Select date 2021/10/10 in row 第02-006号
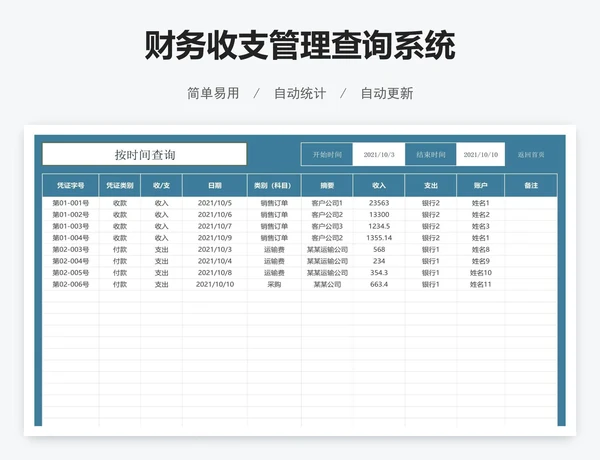This screenshot has width=600, height=460. 215,284
